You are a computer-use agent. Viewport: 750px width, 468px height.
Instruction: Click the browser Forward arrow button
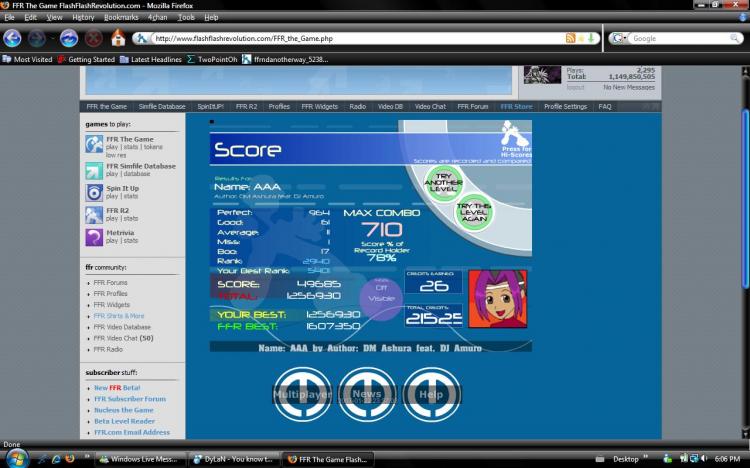coord(37,38)
